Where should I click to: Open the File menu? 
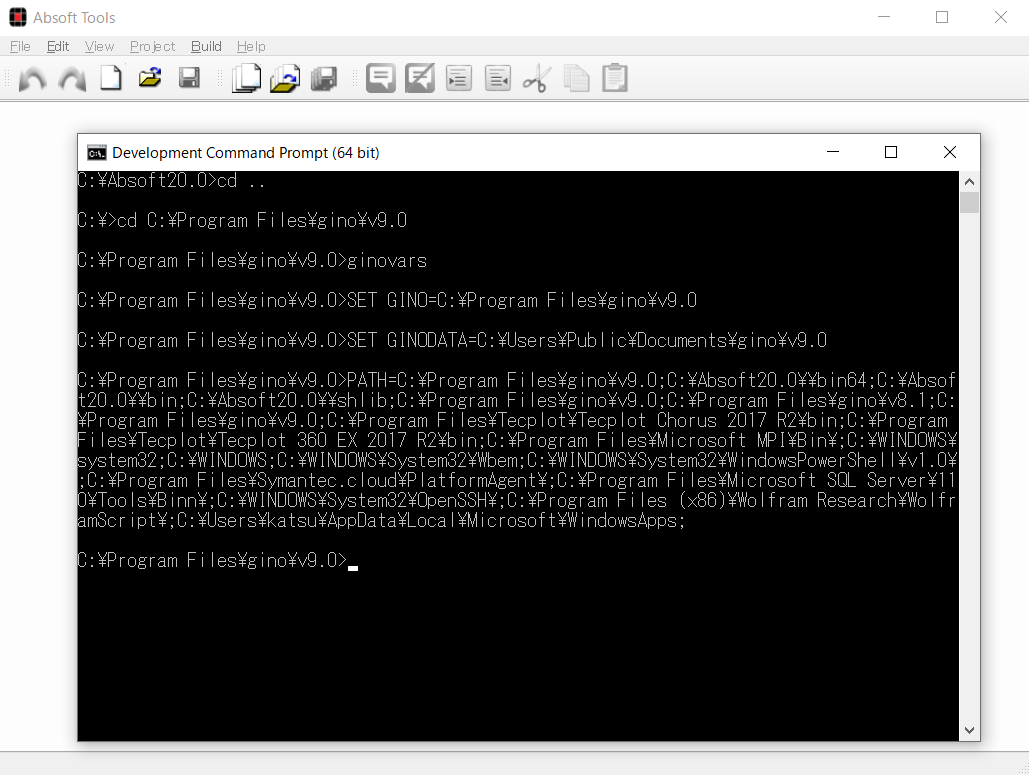(x=20, y=47)
